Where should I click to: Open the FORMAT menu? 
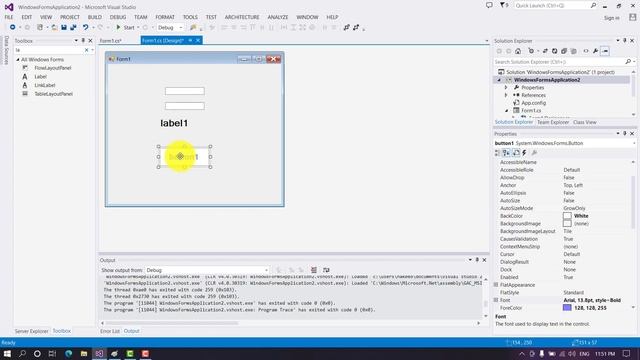(165, 17)
